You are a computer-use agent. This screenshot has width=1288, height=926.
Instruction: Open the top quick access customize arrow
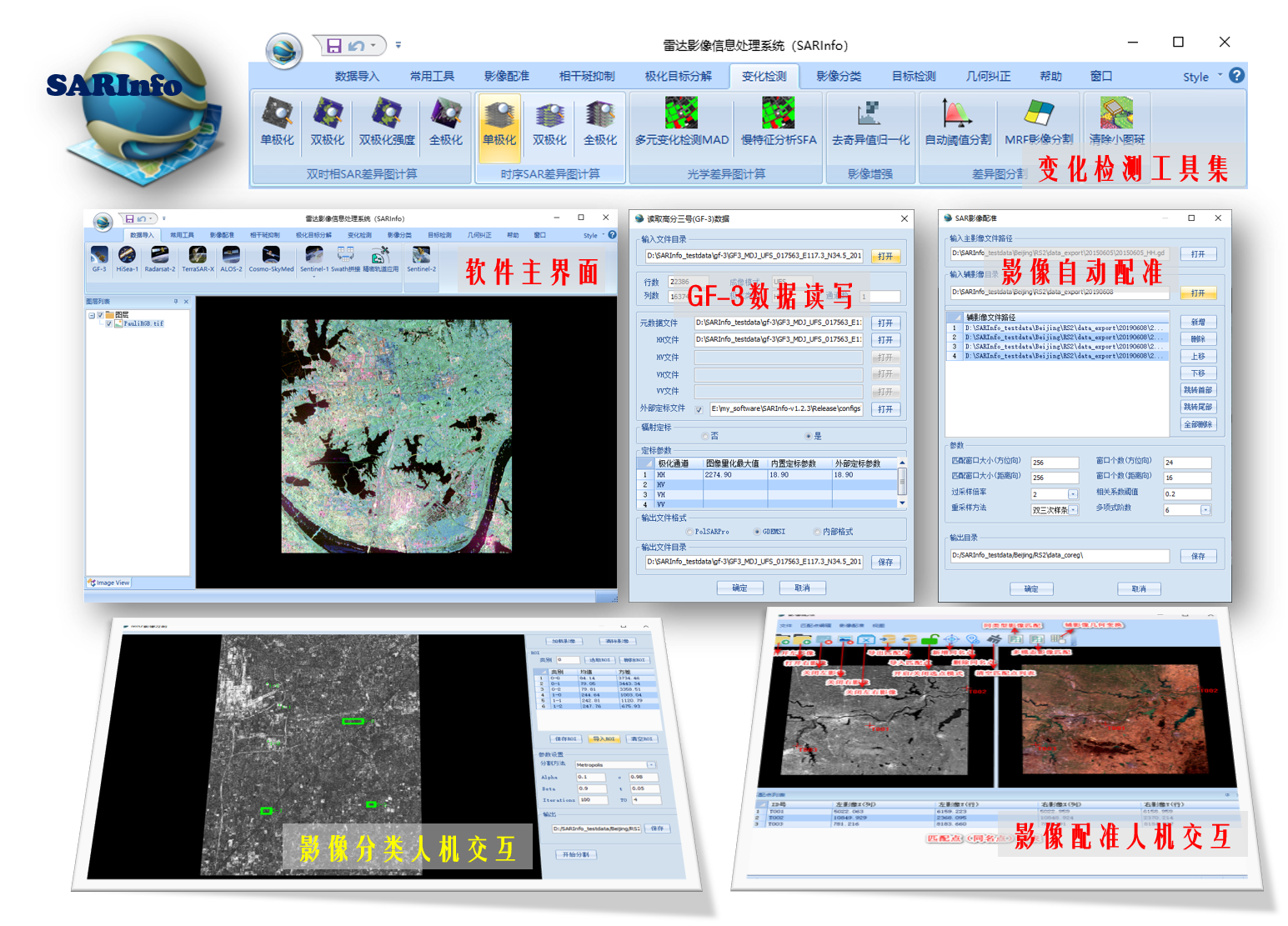coord(398,45)
